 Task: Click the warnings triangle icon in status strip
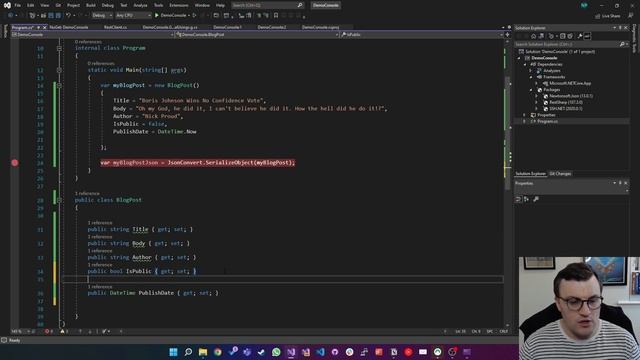[62, 331]
